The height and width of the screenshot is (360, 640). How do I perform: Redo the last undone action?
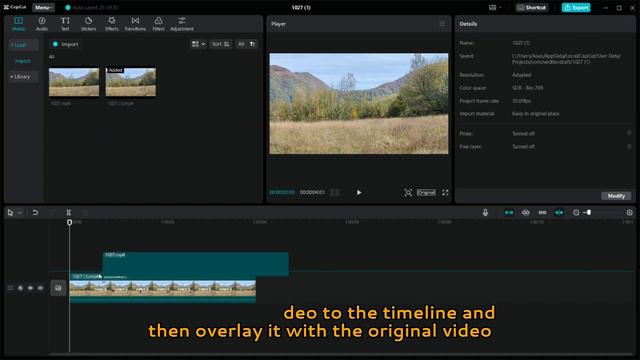52,213
